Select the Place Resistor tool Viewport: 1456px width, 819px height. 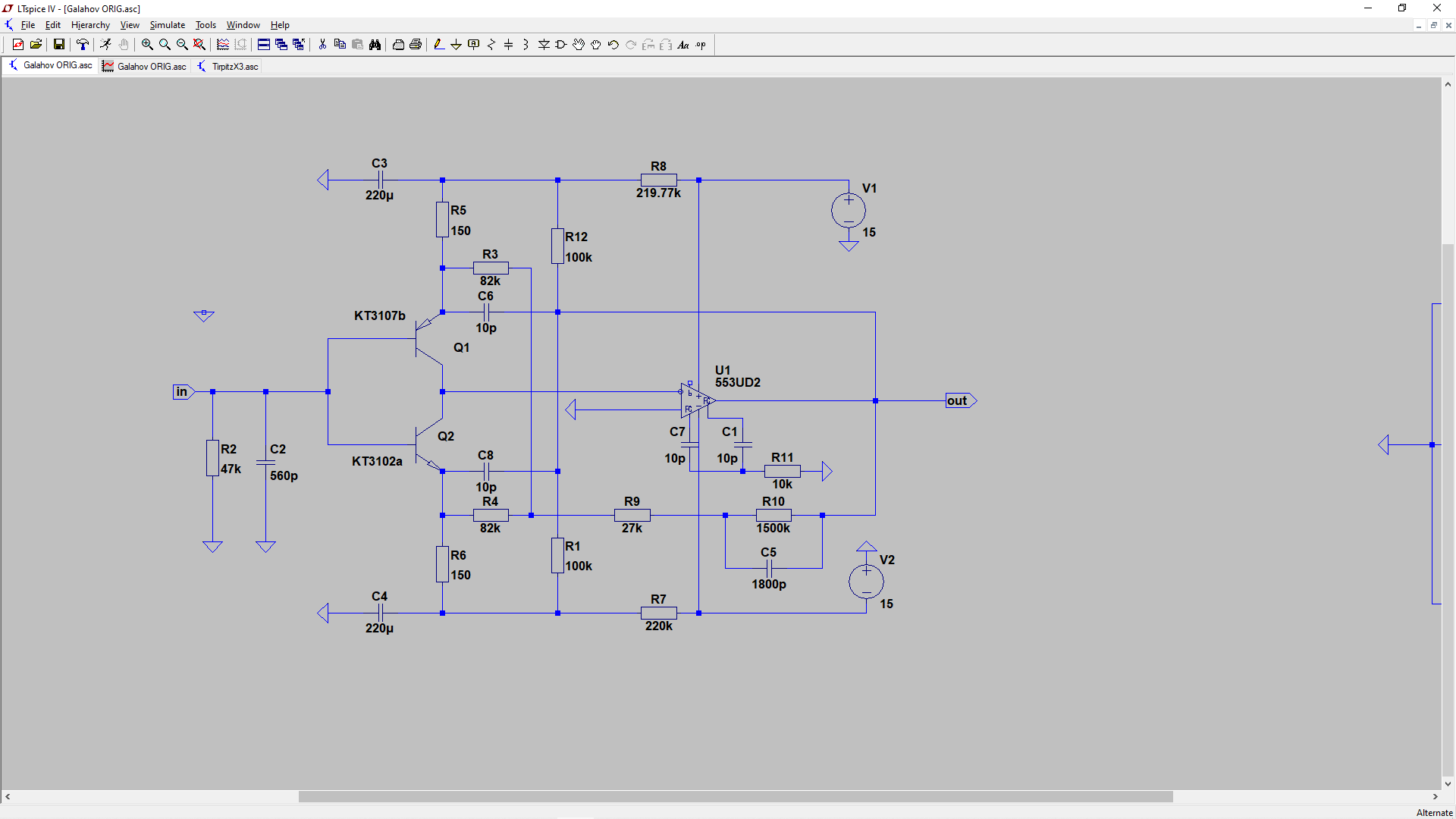point(491,45)
